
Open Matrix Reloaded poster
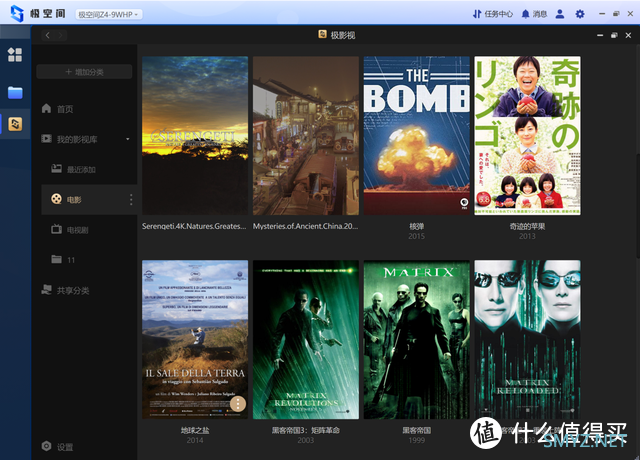click(x=527, y=339)
